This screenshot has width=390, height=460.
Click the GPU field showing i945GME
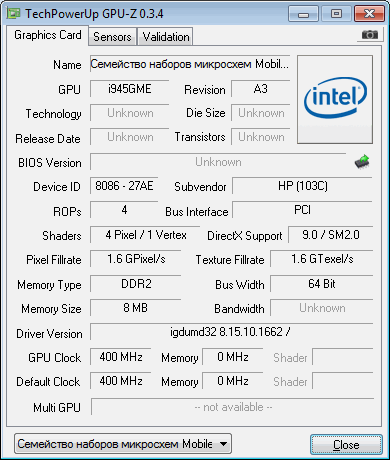point(129,89)
